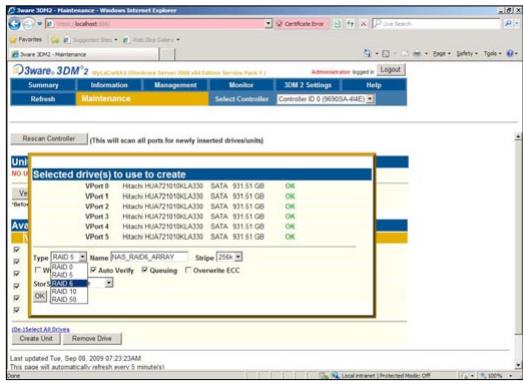This screenshot has height=384, width=523.
Task: Choose highlighted RAID 6 from the type list
Action: click(69, 283)
